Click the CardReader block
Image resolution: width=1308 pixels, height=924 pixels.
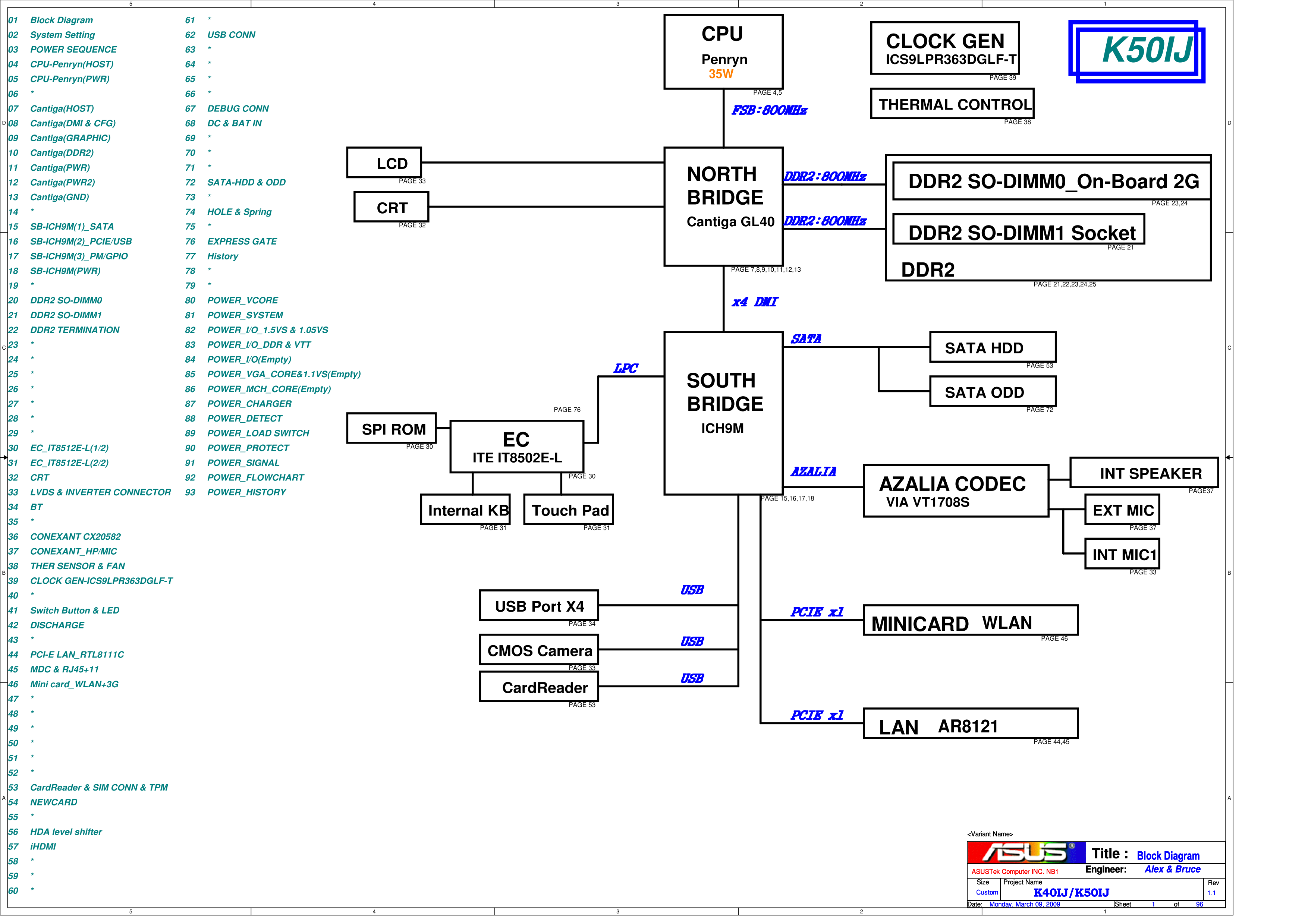coord(539,687)
